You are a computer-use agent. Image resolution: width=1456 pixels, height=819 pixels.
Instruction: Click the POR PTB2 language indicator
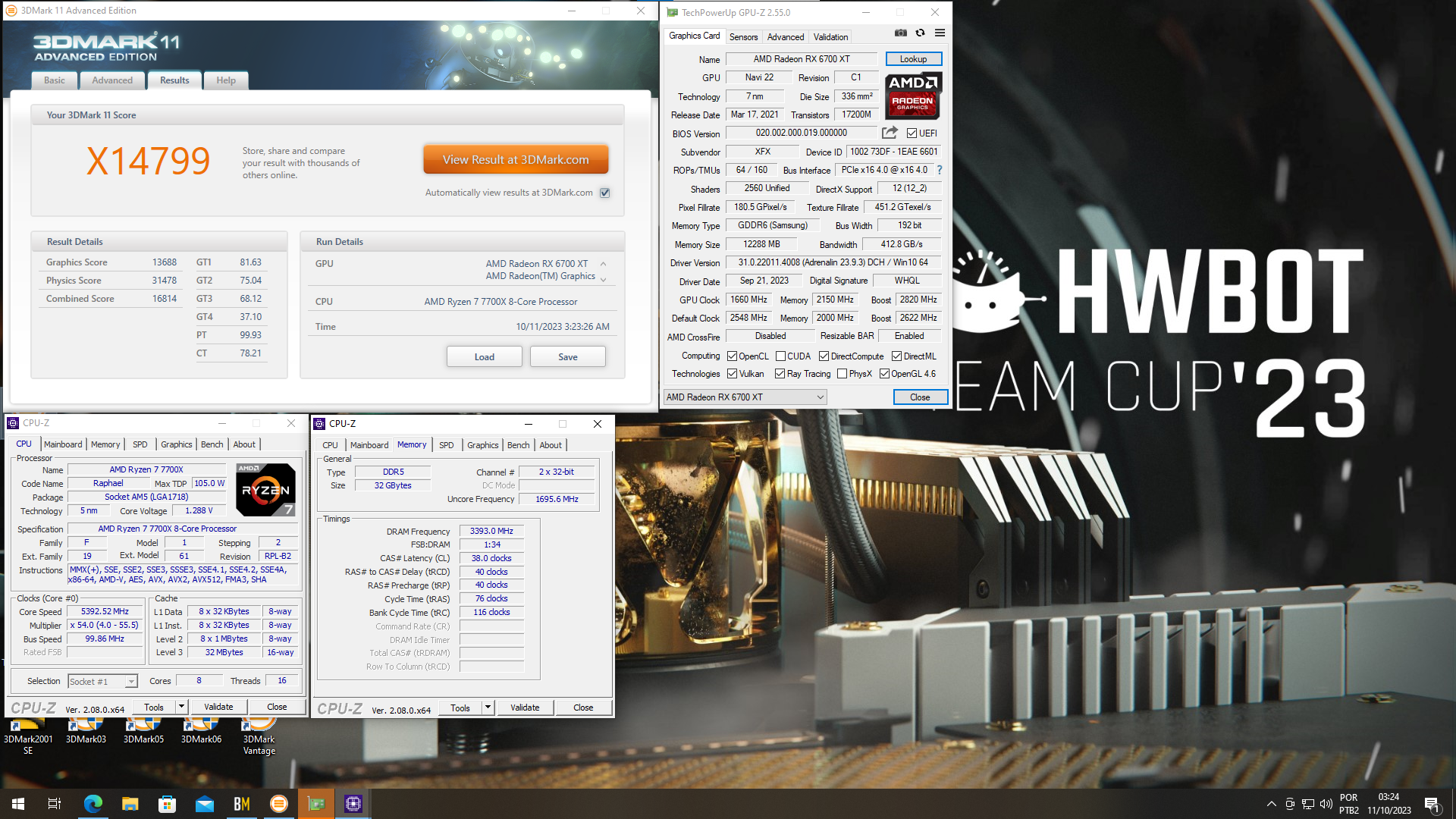[1349, 804]
